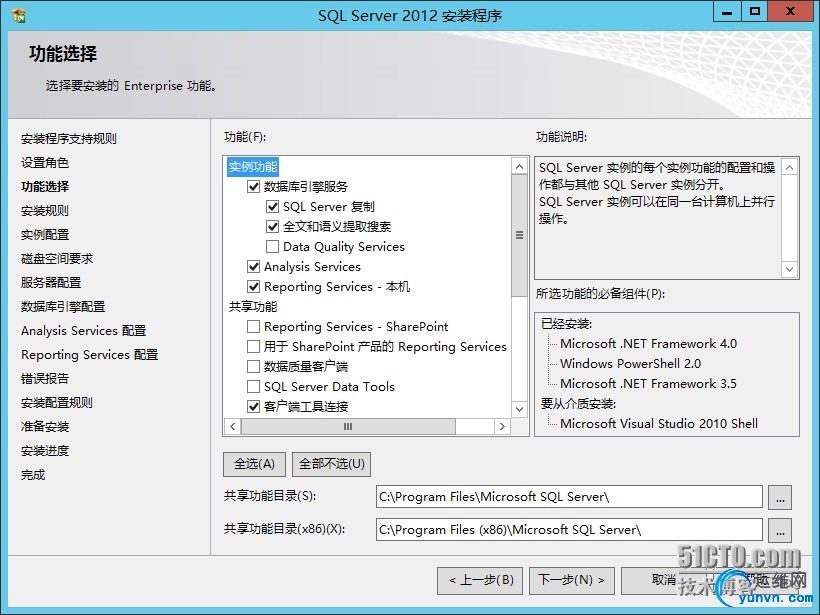Image resolution: width=820 pixels, height=615 pixels.
Task: Click feature list scroll left arrow
Action: pos(233,426)
